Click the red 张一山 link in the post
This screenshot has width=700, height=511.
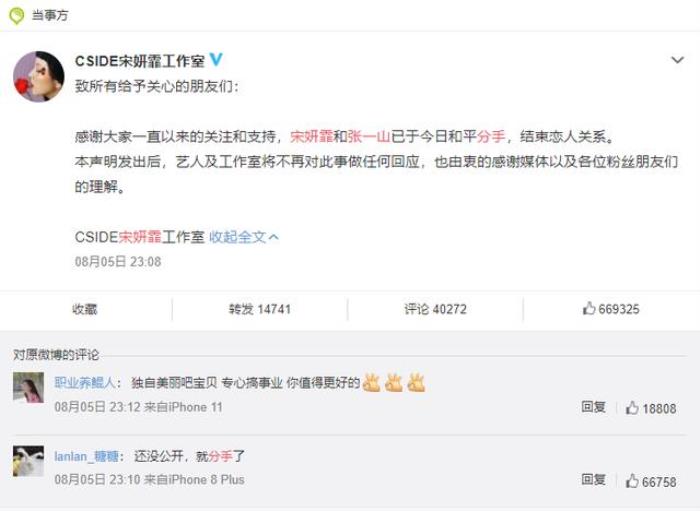369,136
